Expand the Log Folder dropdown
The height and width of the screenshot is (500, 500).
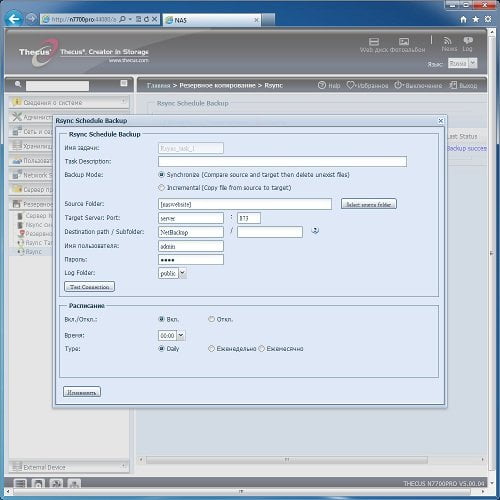click(182, 273)
